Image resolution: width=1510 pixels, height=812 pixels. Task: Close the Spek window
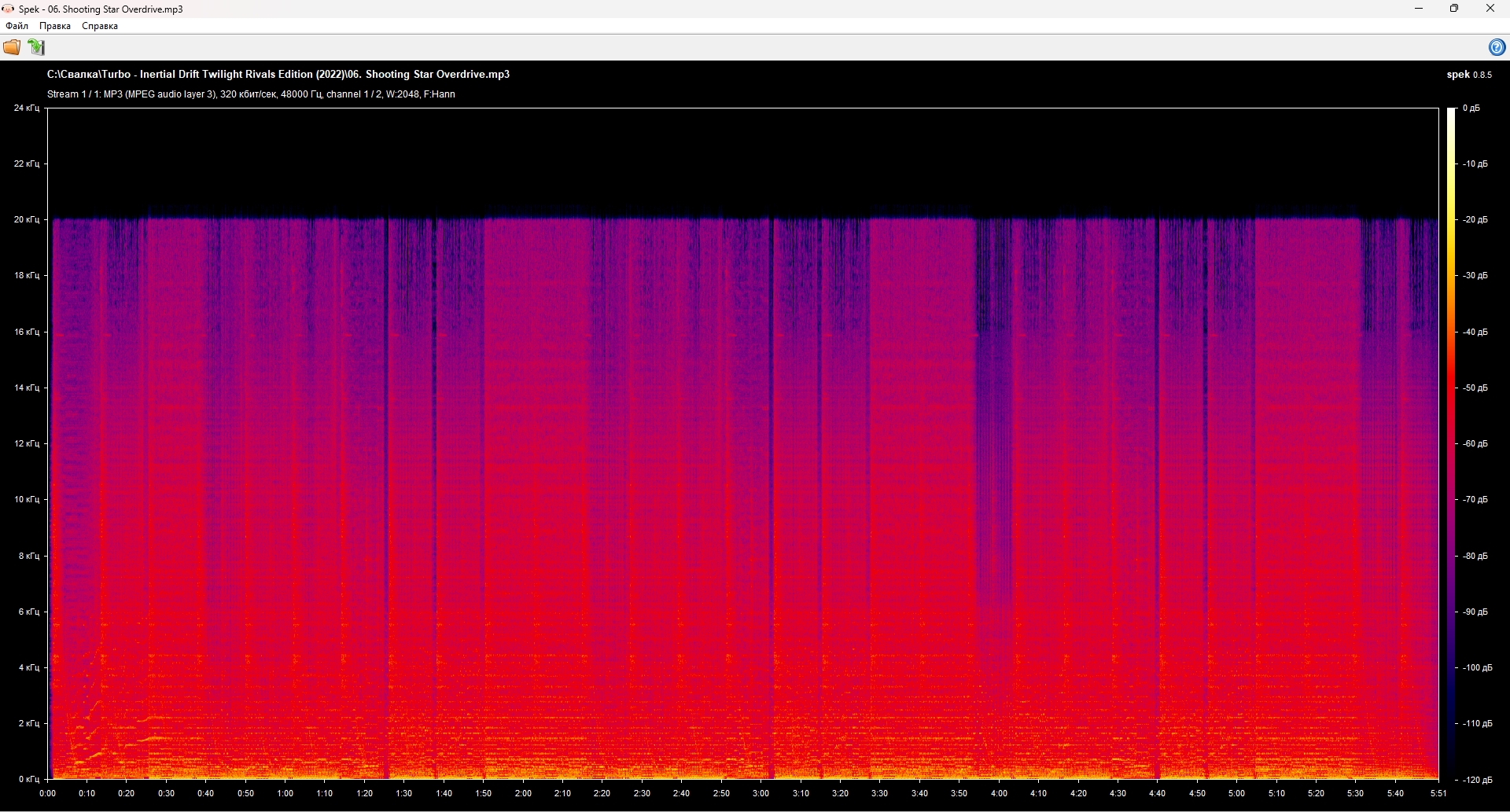[1490, 9]
